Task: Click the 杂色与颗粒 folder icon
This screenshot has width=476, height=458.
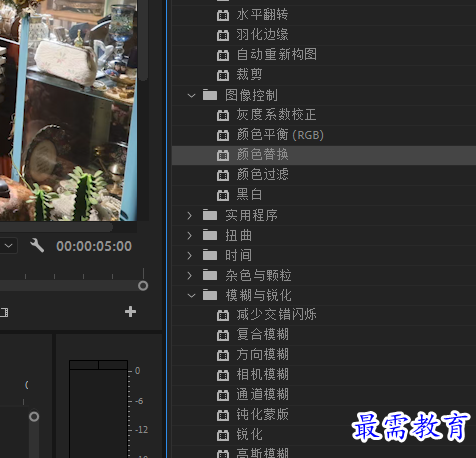Action: coord(210,275)
